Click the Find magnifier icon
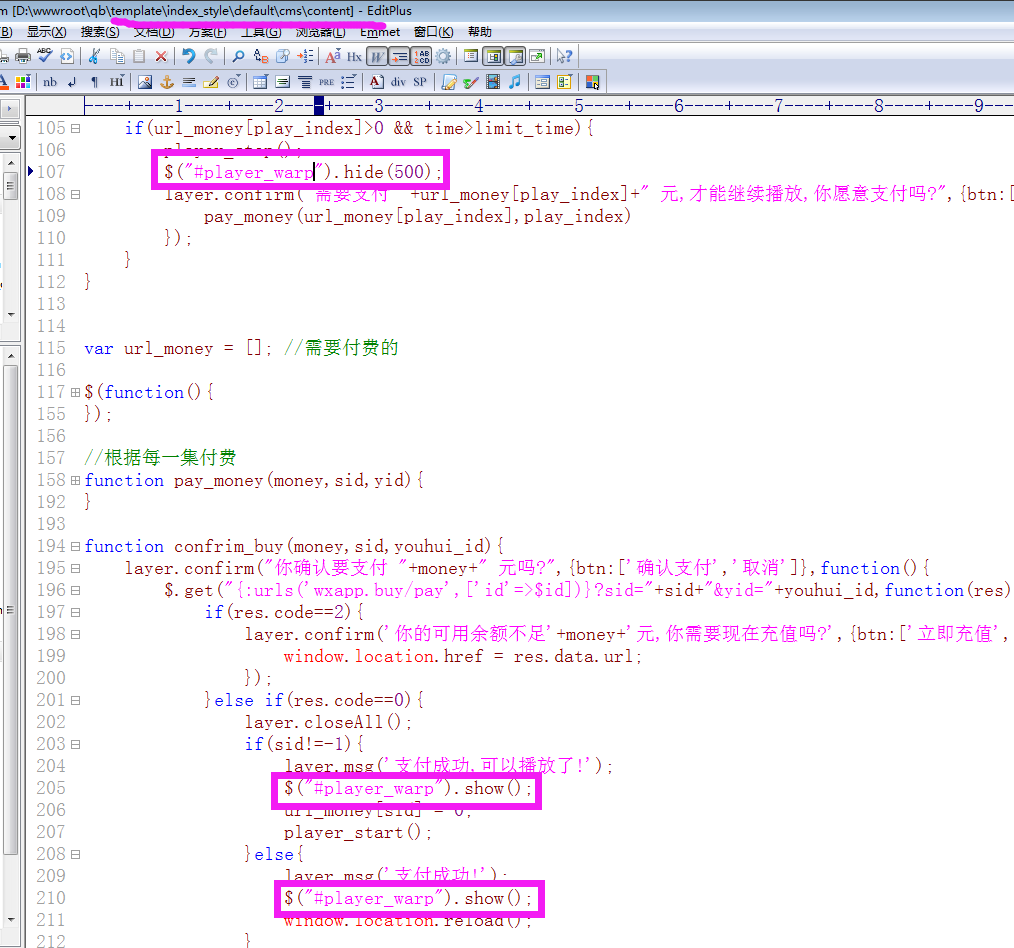1014x948 pixels. click(238, 56)
